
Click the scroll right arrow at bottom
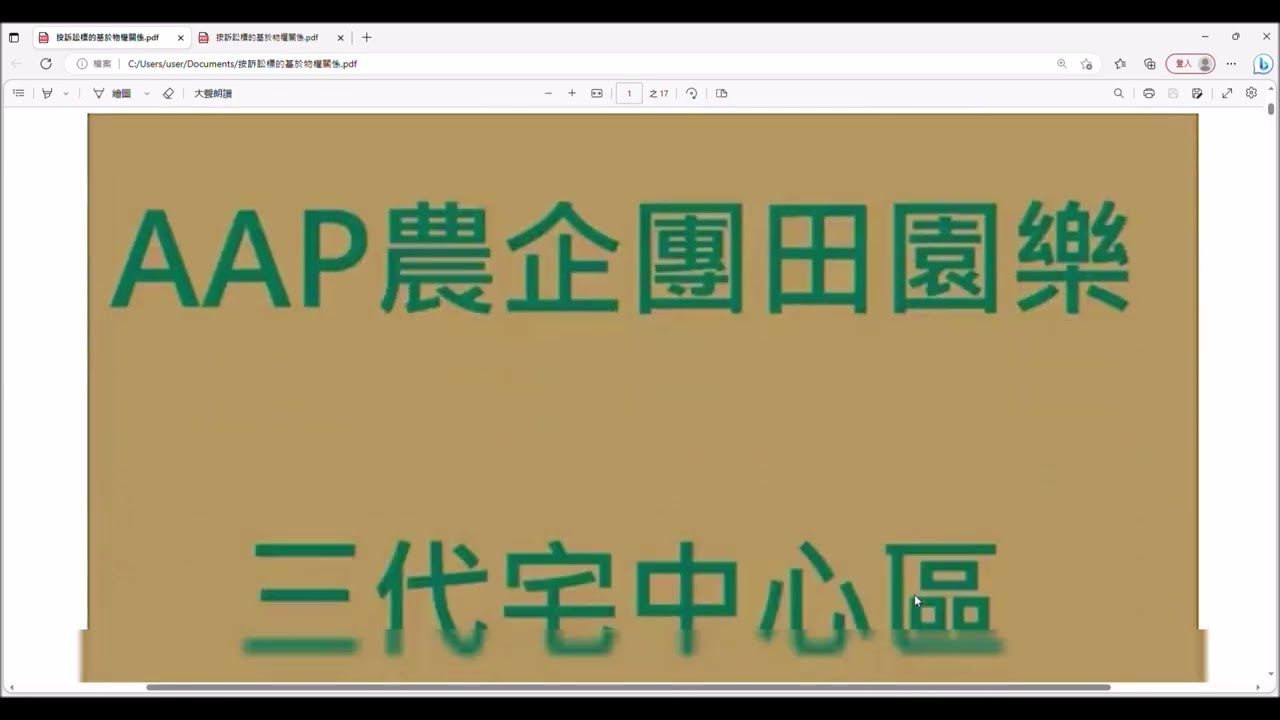tap(1258, 687)
